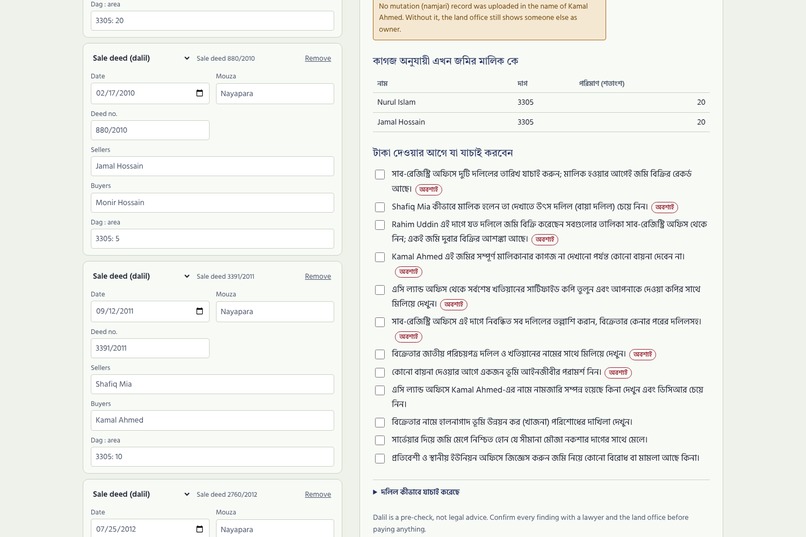Open document type dropdown for deed 880/2010
Viewport: 806px width, 537px height.
point(141,58)
